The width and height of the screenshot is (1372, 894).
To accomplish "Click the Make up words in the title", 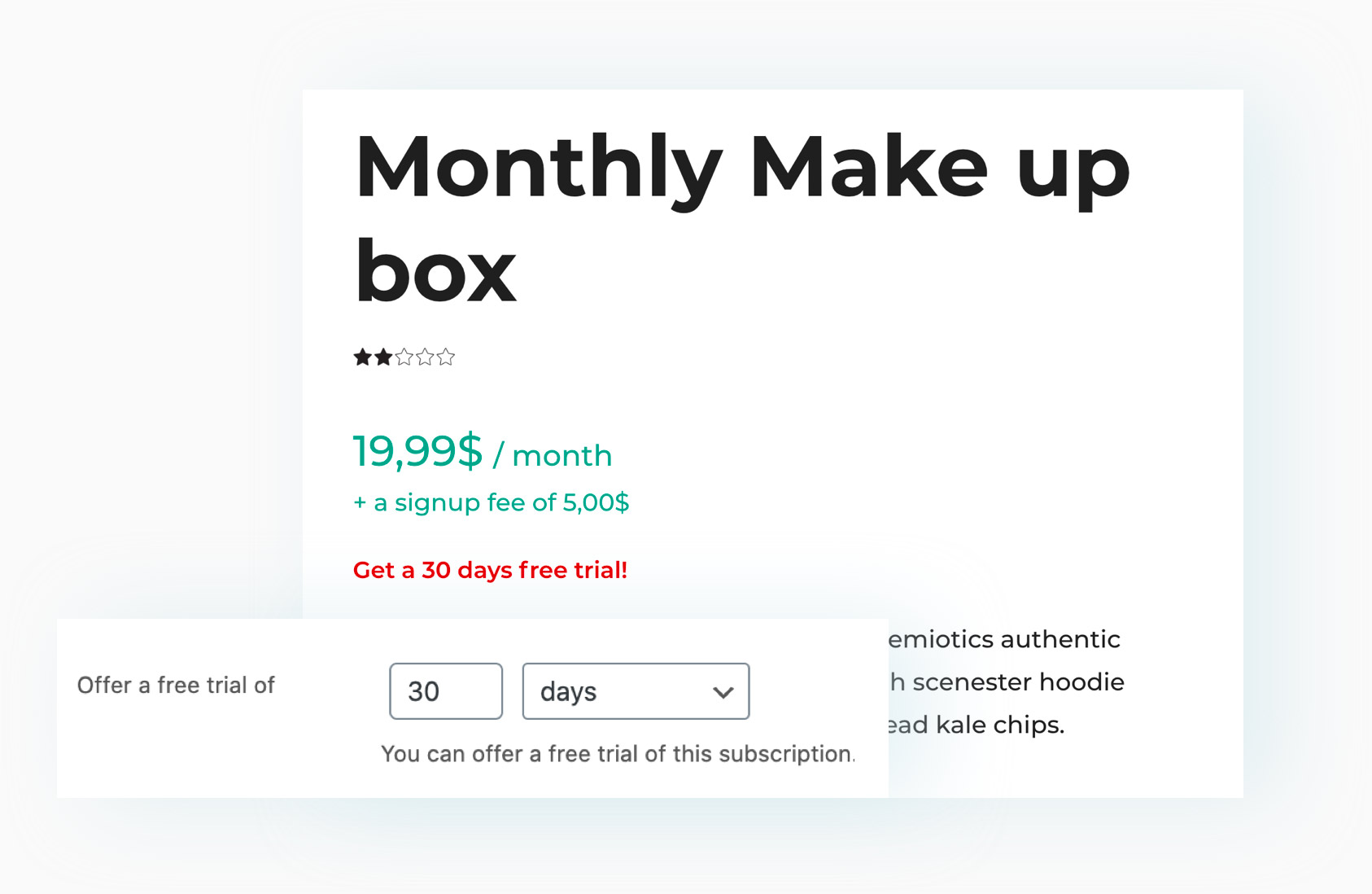I will pos(940,170).
